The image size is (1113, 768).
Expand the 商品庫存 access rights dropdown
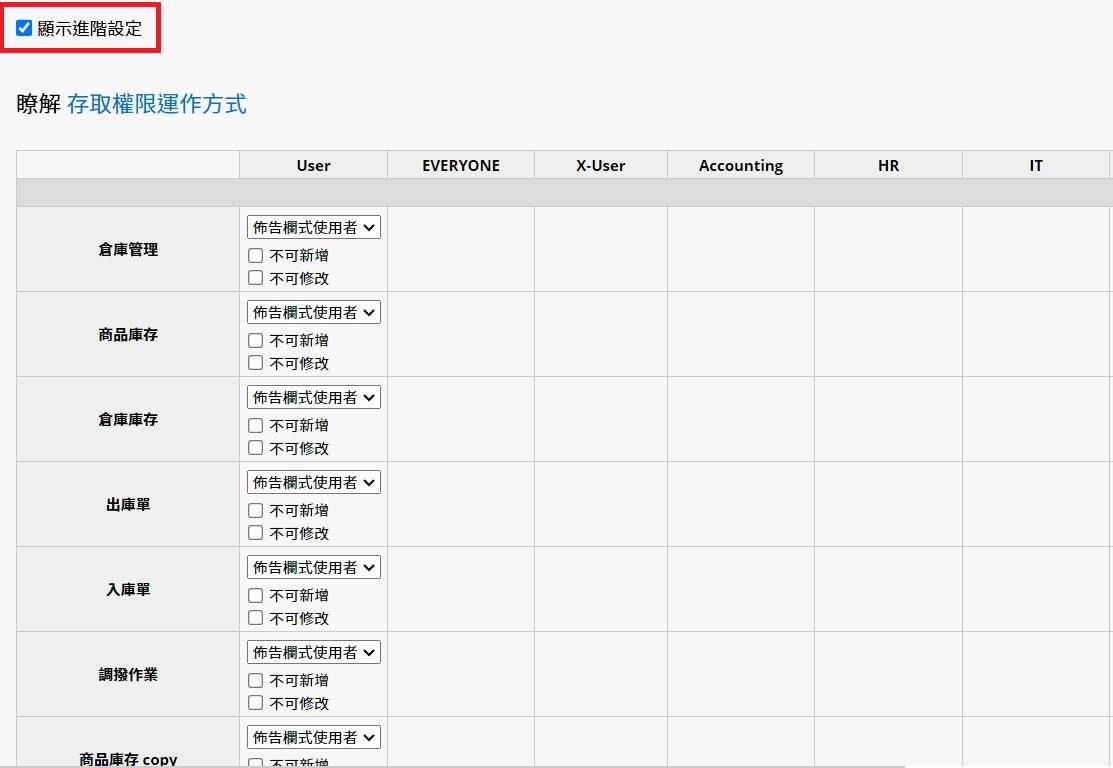point(314,313)
